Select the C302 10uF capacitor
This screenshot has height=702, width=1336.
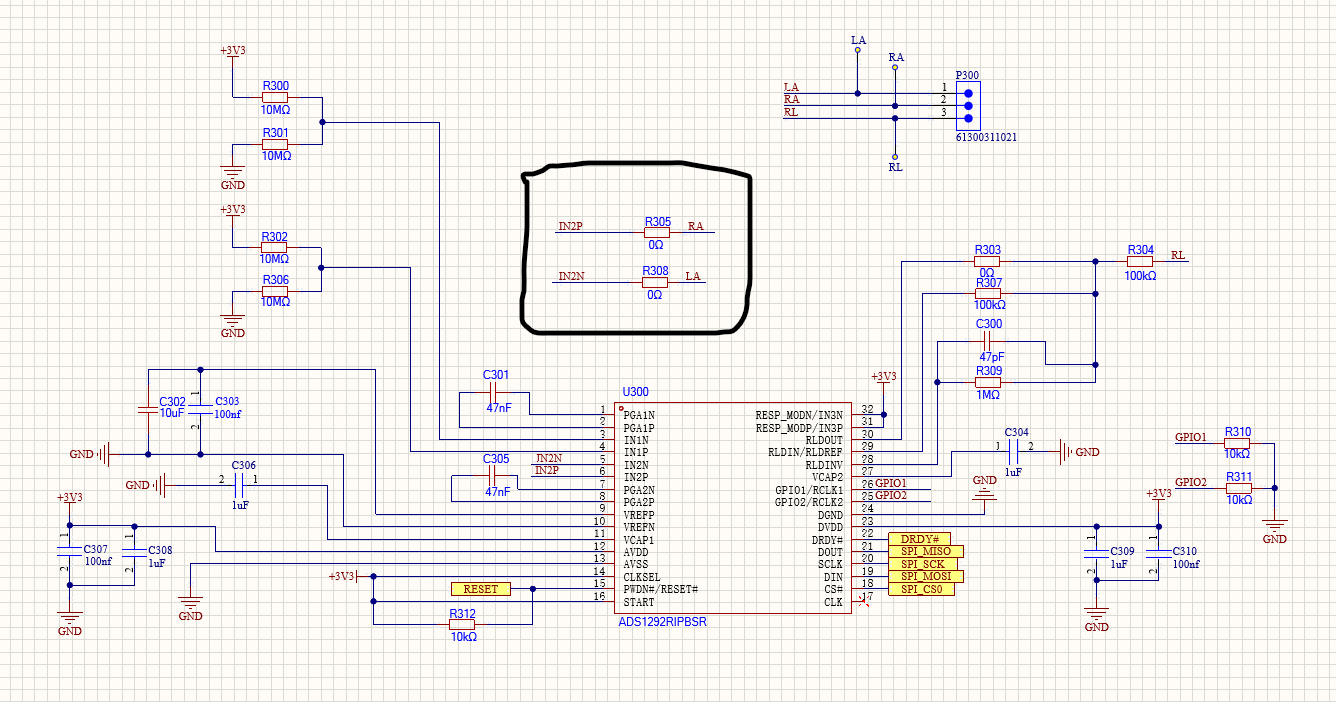147,411
